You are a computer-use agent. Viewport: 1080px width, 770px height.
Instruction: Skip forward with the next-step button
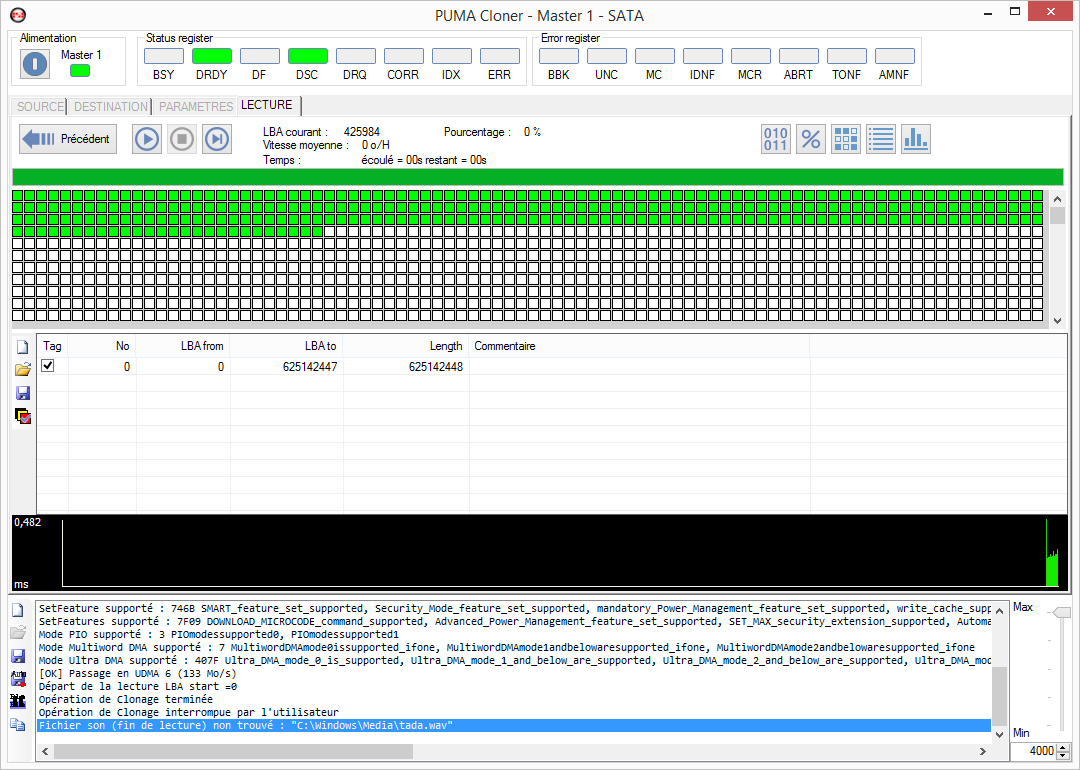point(217,139)
